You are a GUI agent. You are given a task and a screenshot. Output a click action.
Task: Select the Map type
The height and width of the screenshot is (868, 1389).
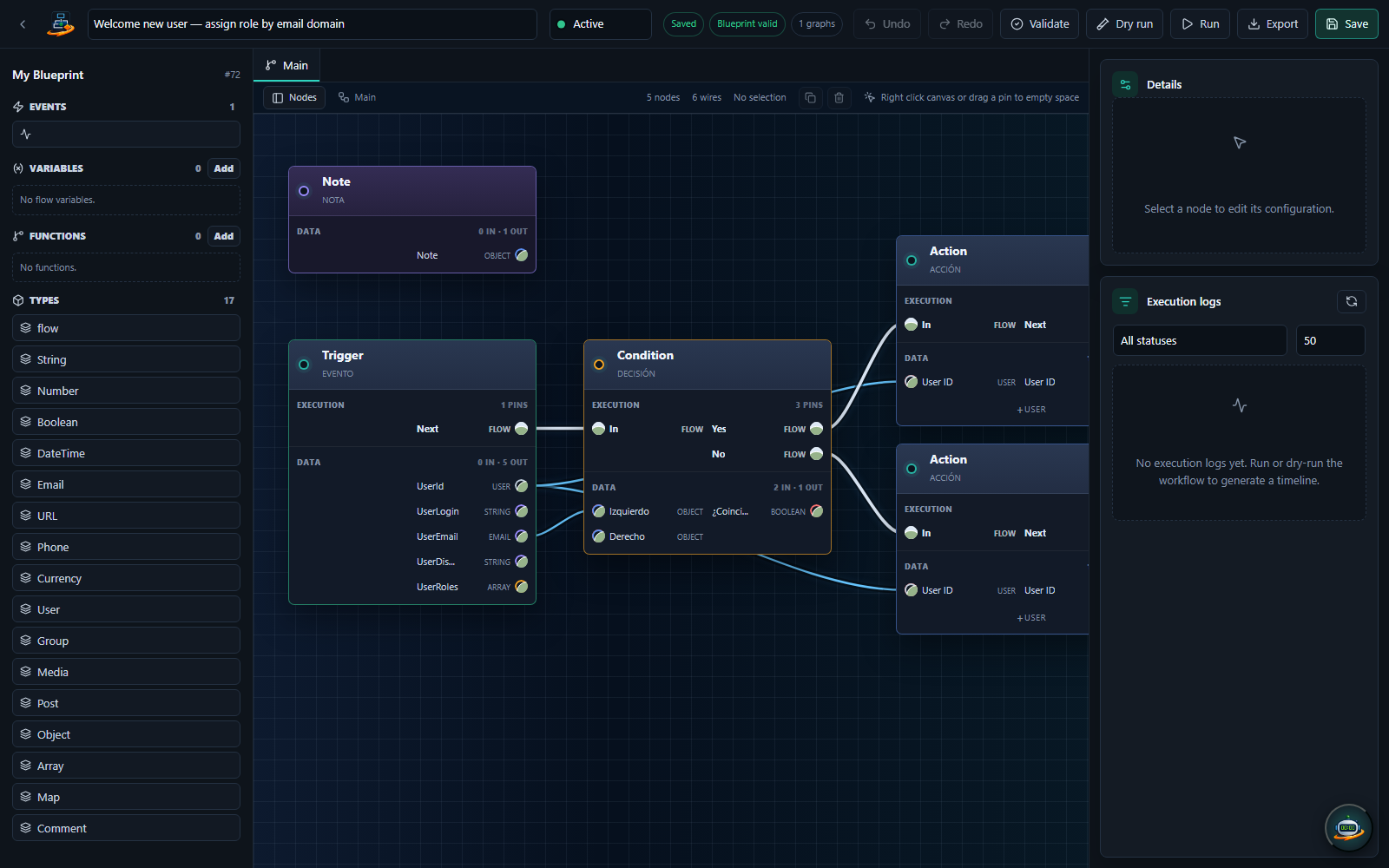[x=126, y=797]
